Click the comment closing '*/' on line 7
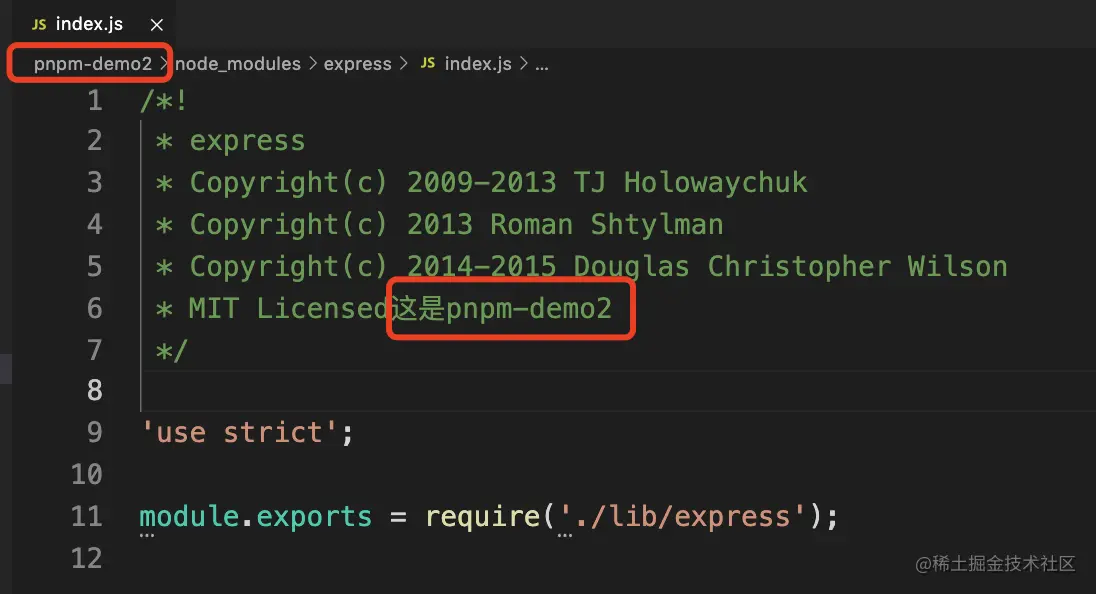 [172, 349]
